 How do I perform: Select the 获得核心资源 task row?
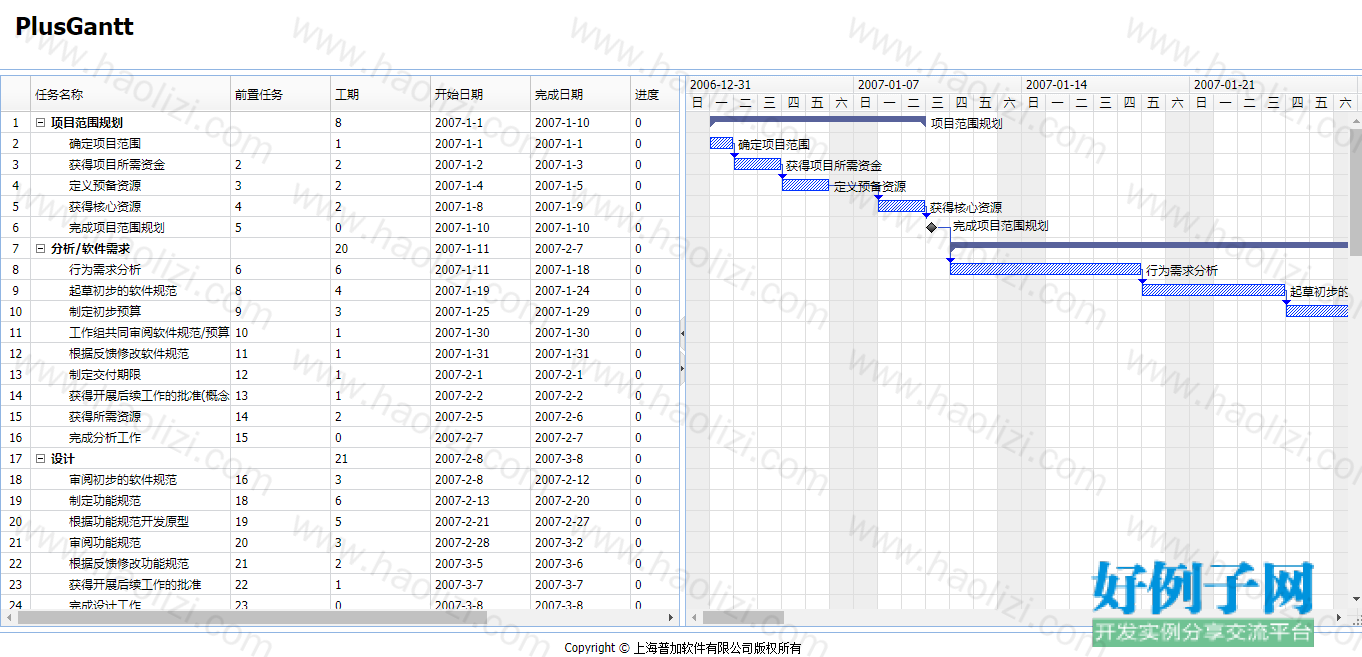tap(340, 206)
